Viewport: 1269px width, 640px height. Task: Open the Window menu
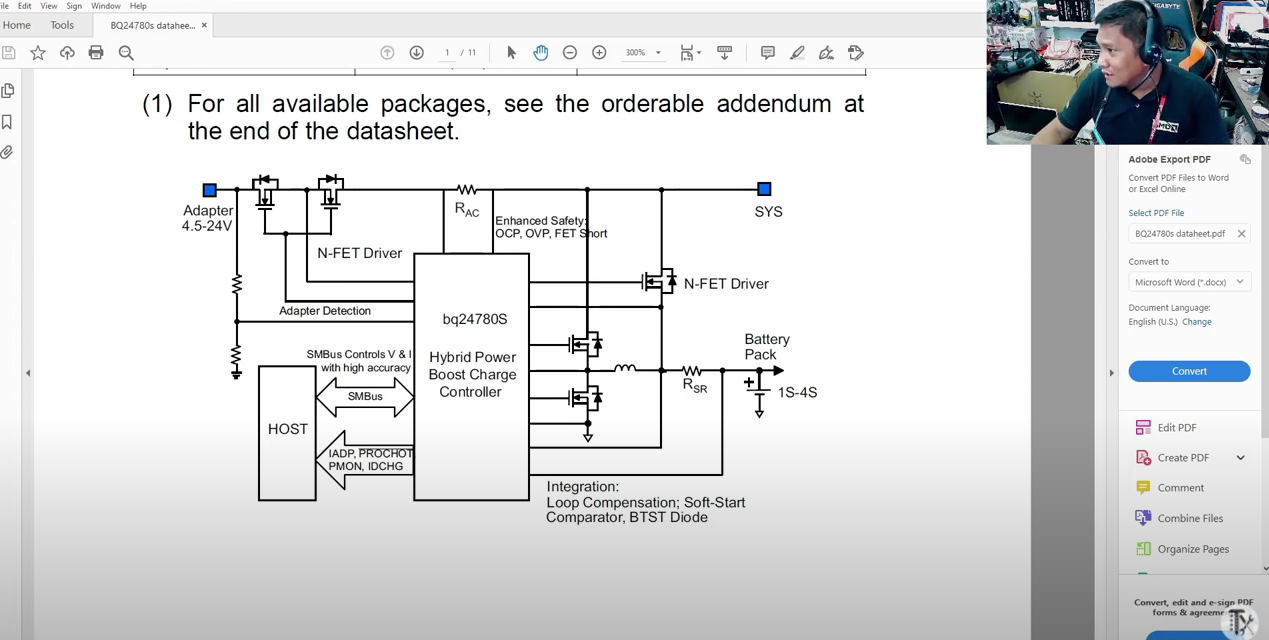[106, 6]
